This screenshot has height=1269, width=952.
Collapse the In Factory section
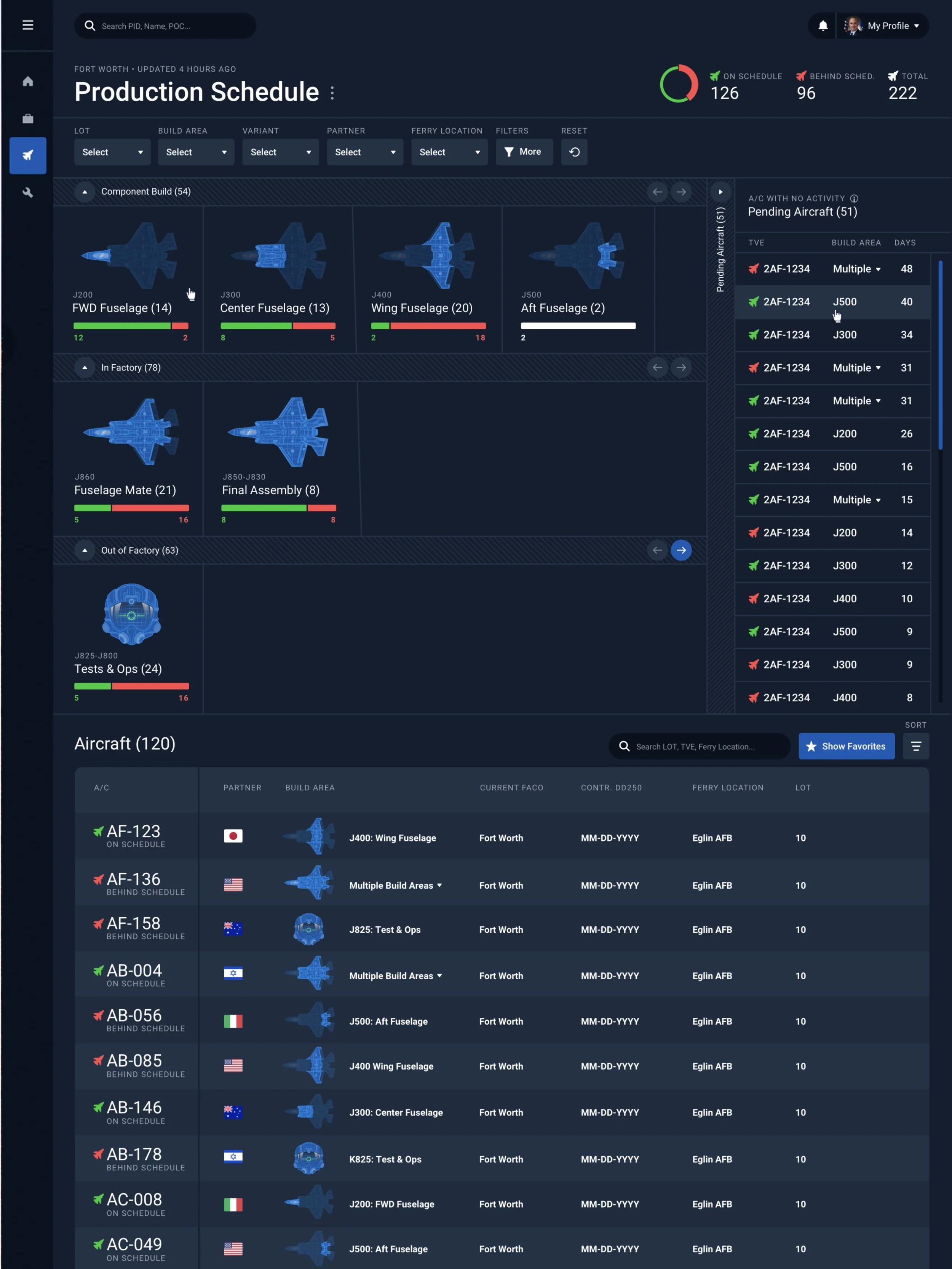click(x=85, y=368)
